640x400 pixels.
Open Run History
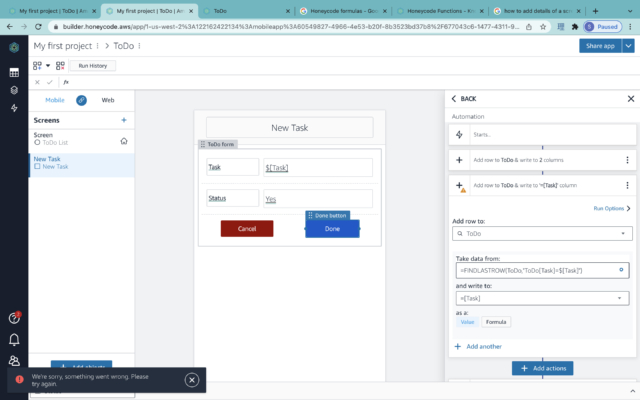(93, 66)
